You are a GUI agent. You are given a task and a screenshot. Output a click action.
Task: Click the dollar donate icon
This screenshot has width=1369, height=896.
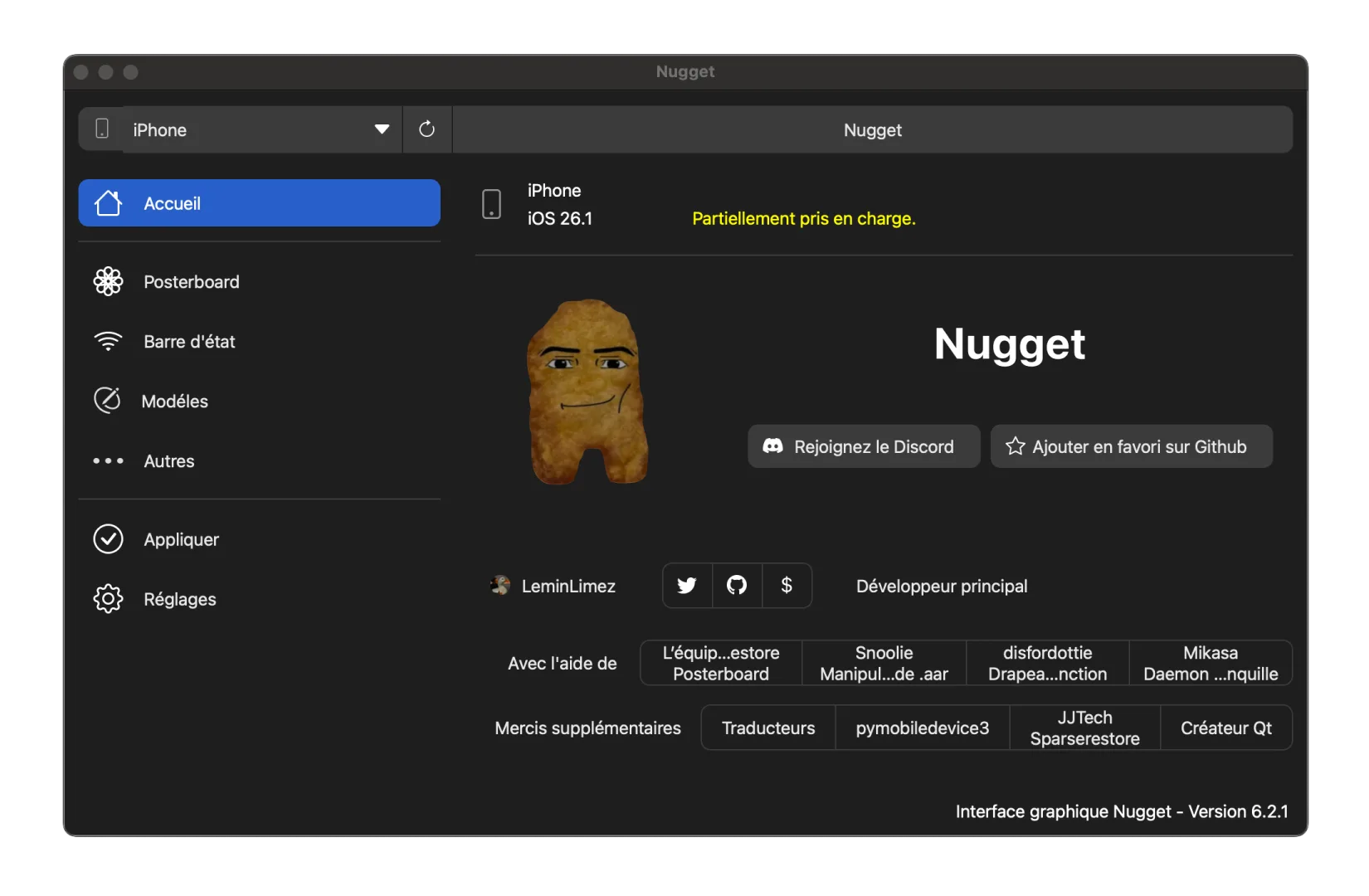click(x=787, y=586)
